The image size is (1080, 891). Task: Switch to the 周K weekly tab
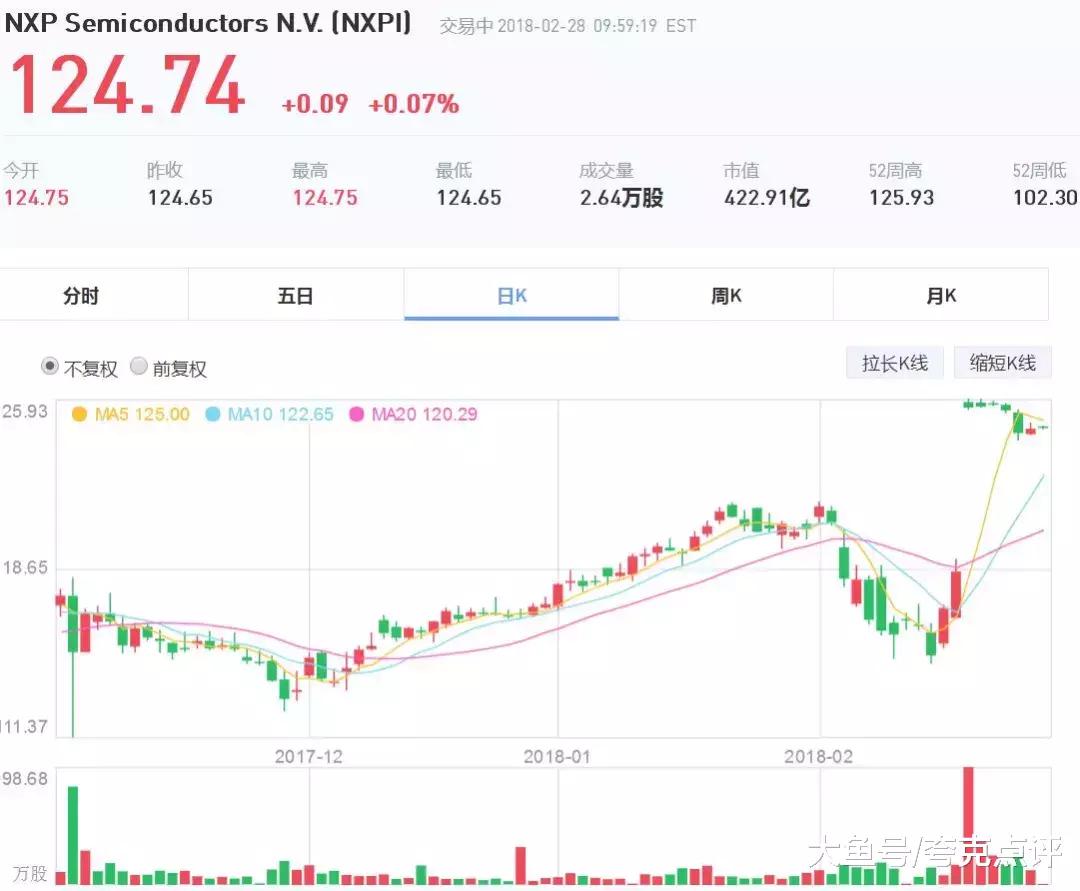click(726, 295)
